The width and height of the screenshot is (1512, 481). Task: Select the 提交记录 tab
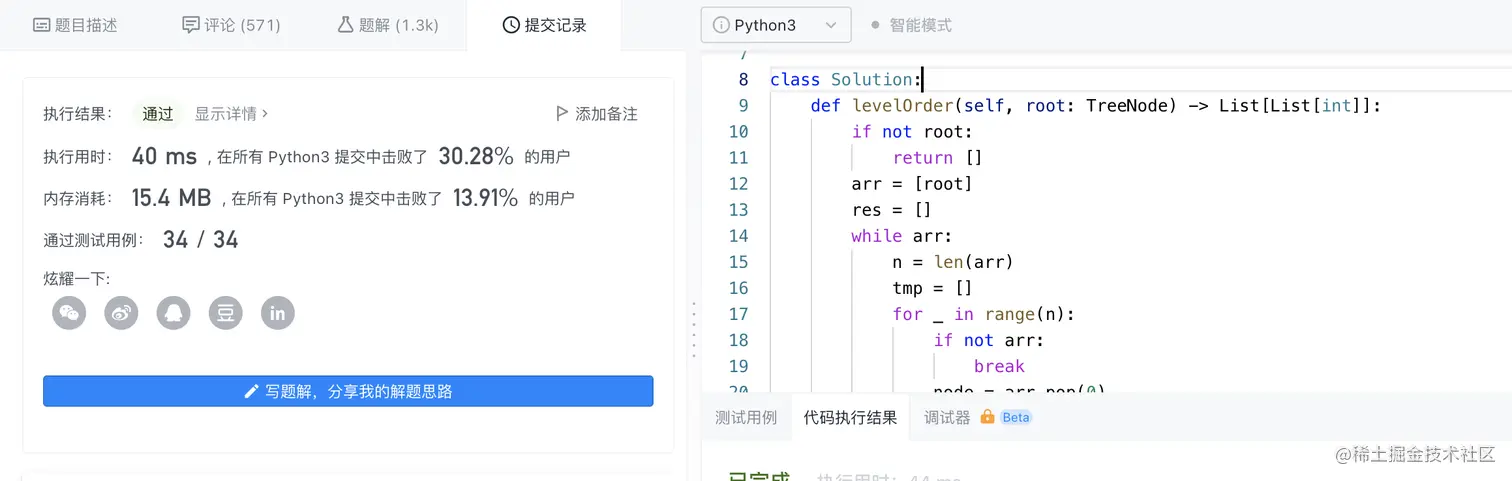pyautogui.click(x=544, y=25)
